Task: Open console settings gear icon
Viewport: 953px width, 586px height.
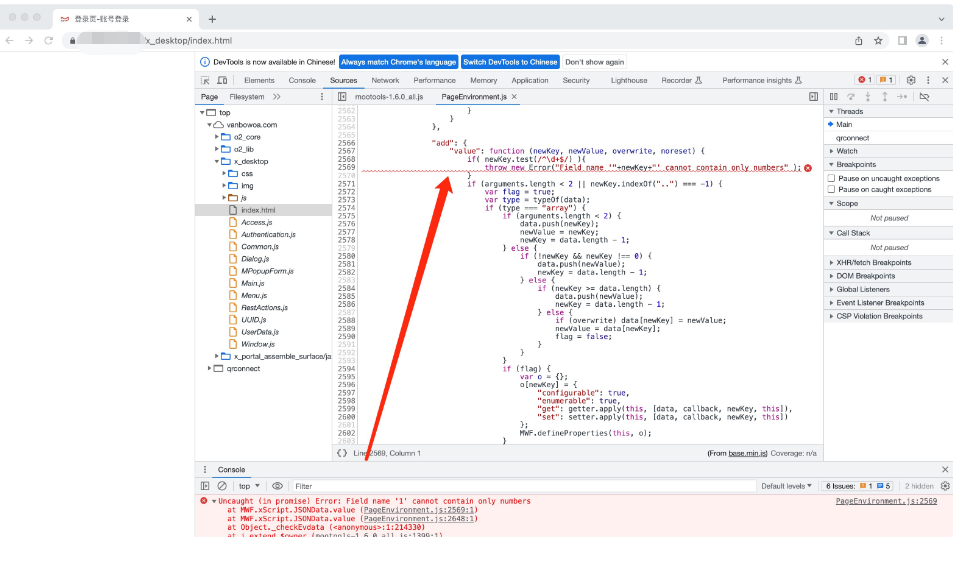Action: pos(944,486)
